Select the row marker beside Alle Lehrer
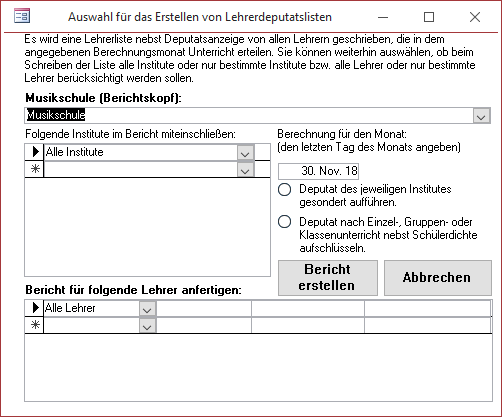Viewport: 502px width, 417px height. coord(34,308)
